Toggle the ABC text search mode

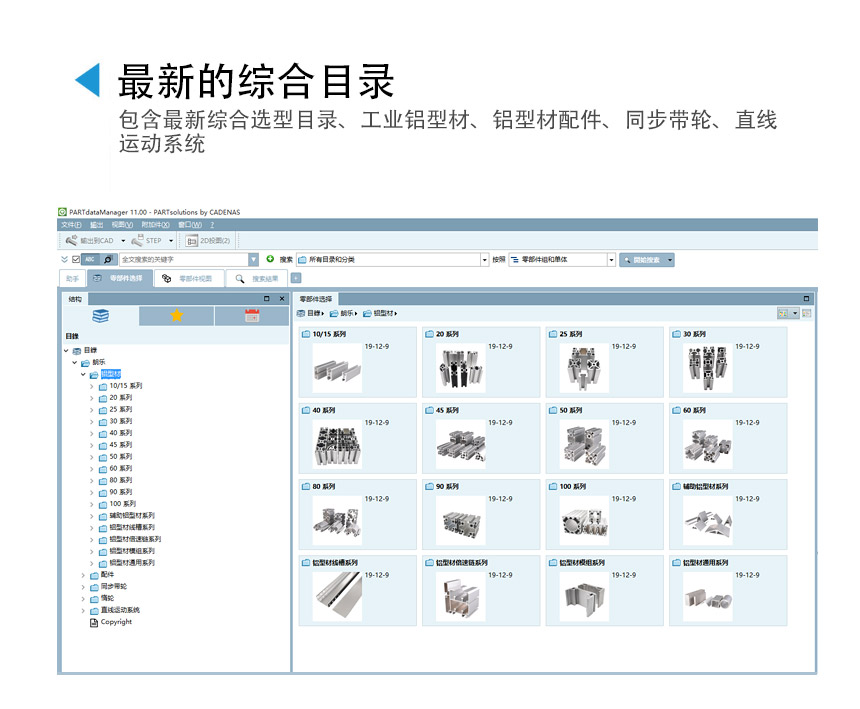click(x=91, y=260)
